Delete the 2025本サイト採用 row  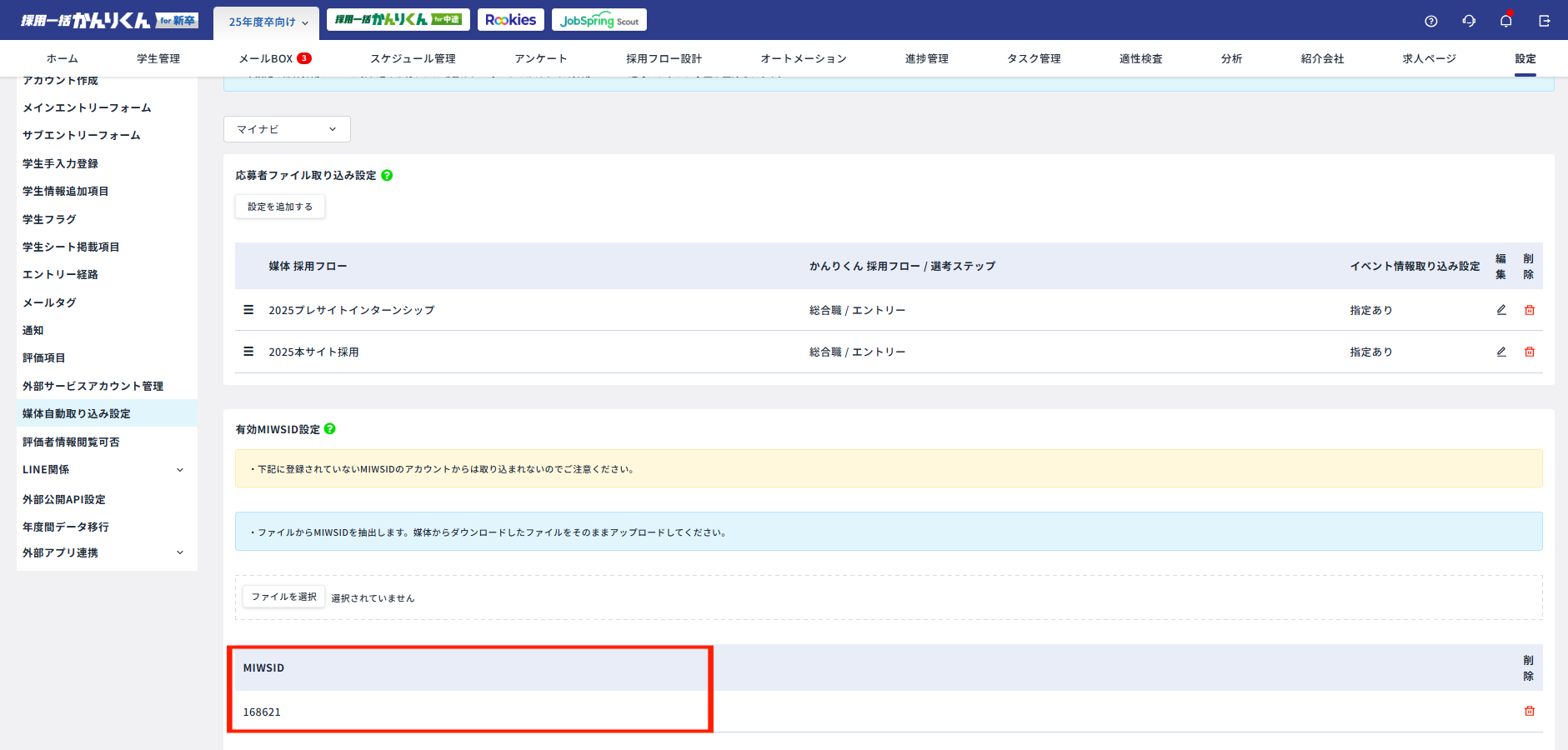click(1530, 352)
